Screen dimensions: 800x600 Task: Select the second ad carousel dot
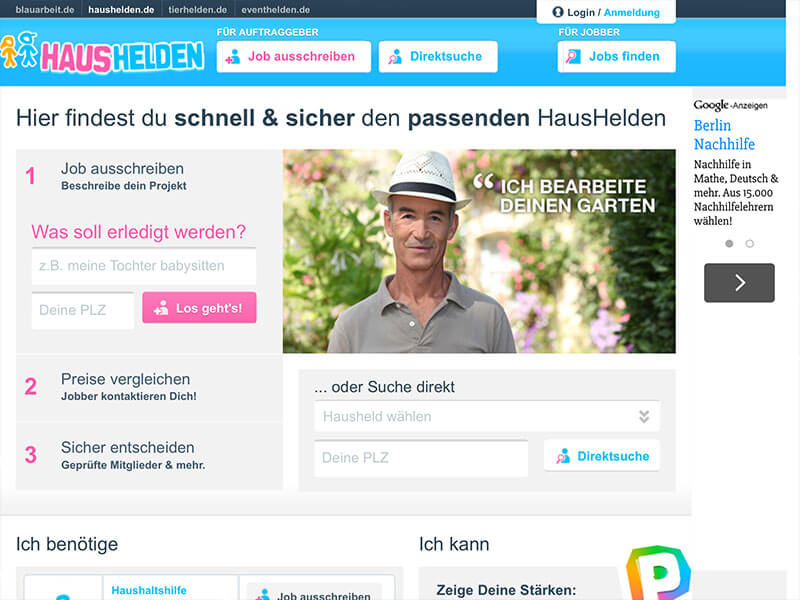(x=749, y=244)
